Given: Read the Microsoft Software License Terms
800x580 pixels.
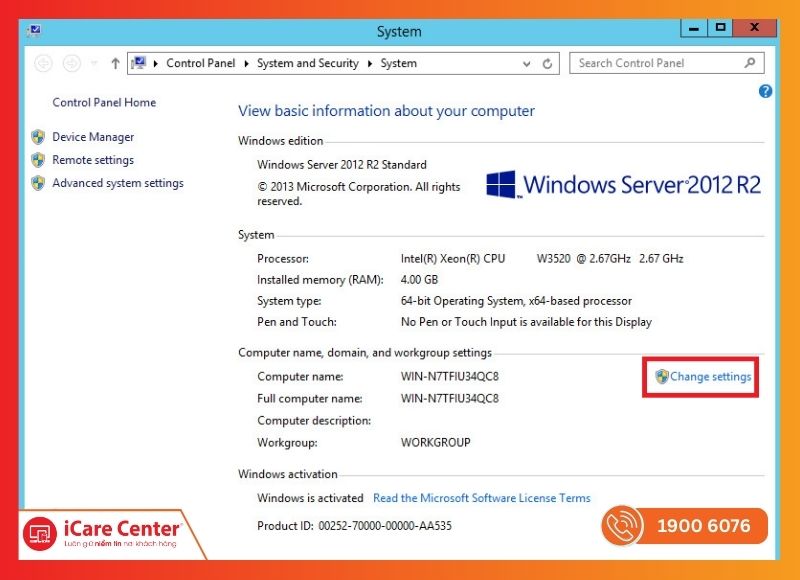Looking at the screenshot, I should point(482,498).
